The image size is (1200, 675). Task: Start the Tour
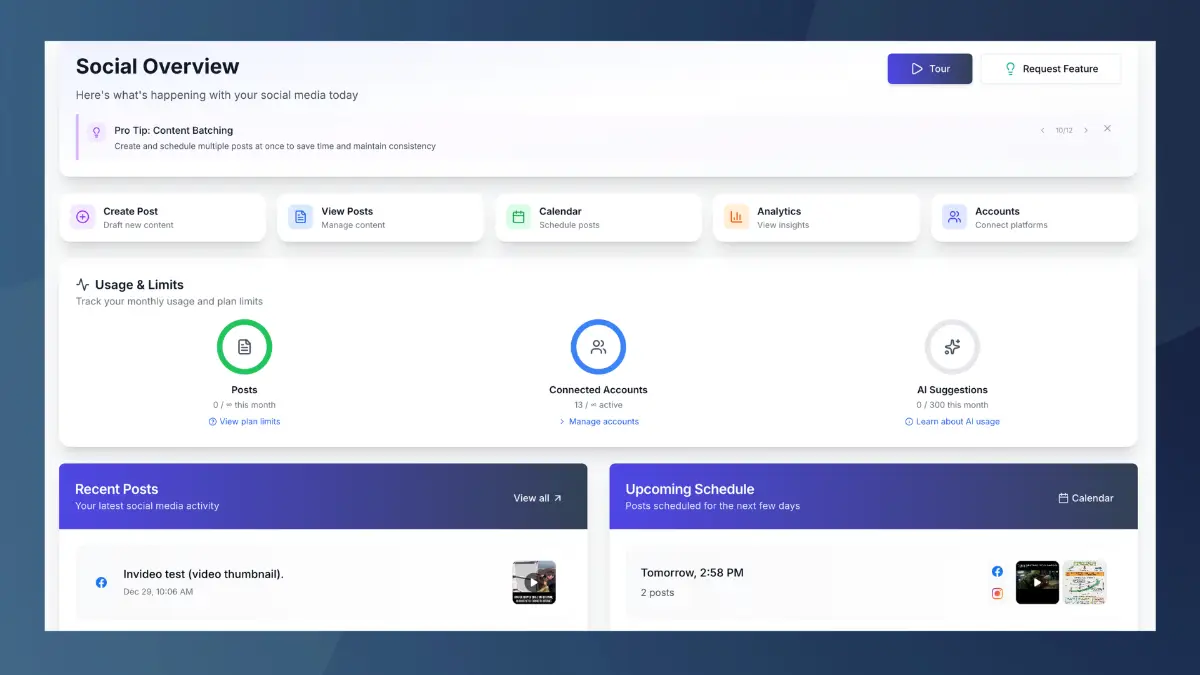tap(929, 69)
